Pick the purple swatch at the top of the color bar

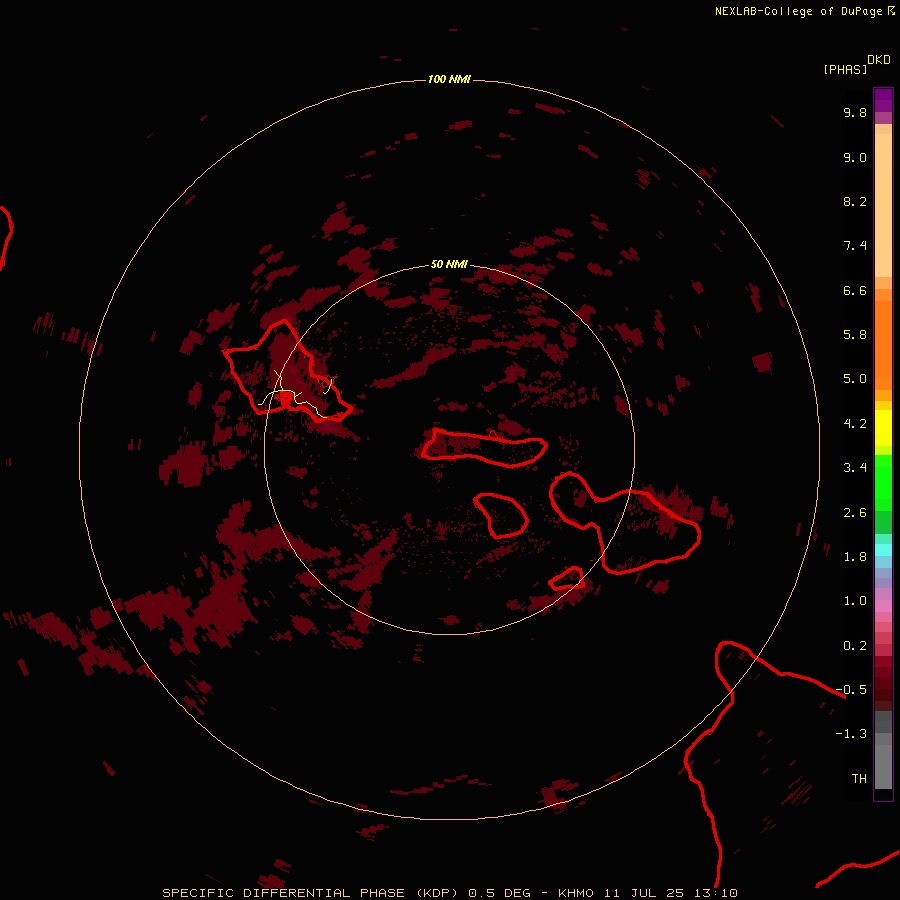883,98
